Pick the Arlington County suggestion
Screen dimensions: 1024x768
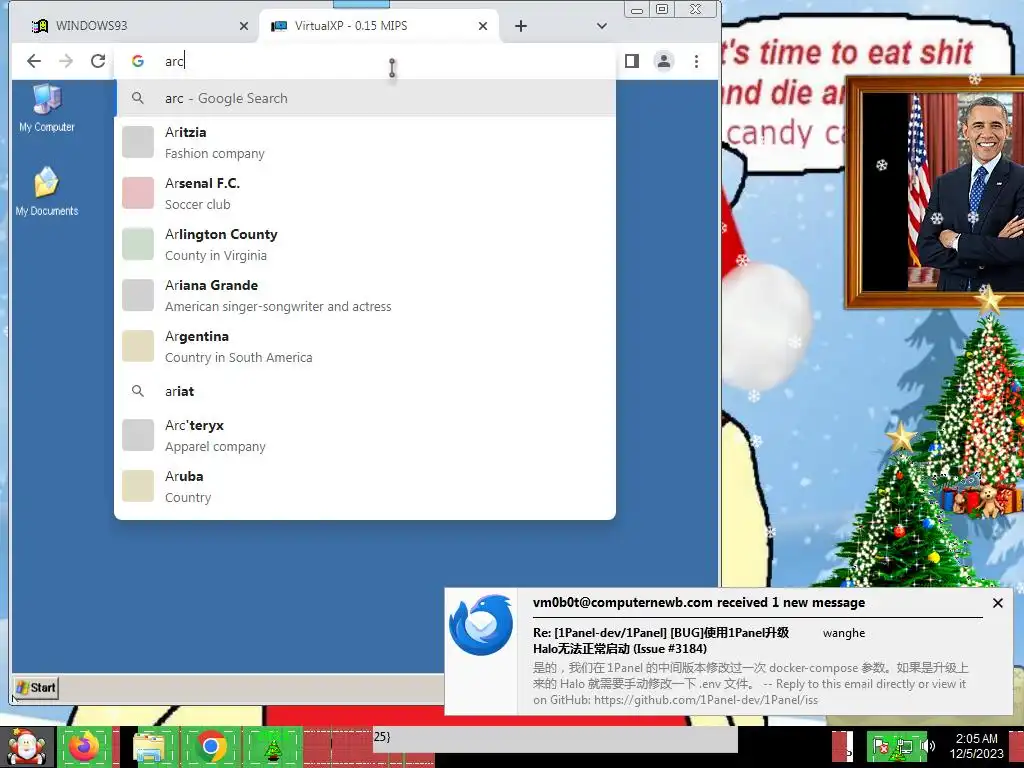point(365,244)
